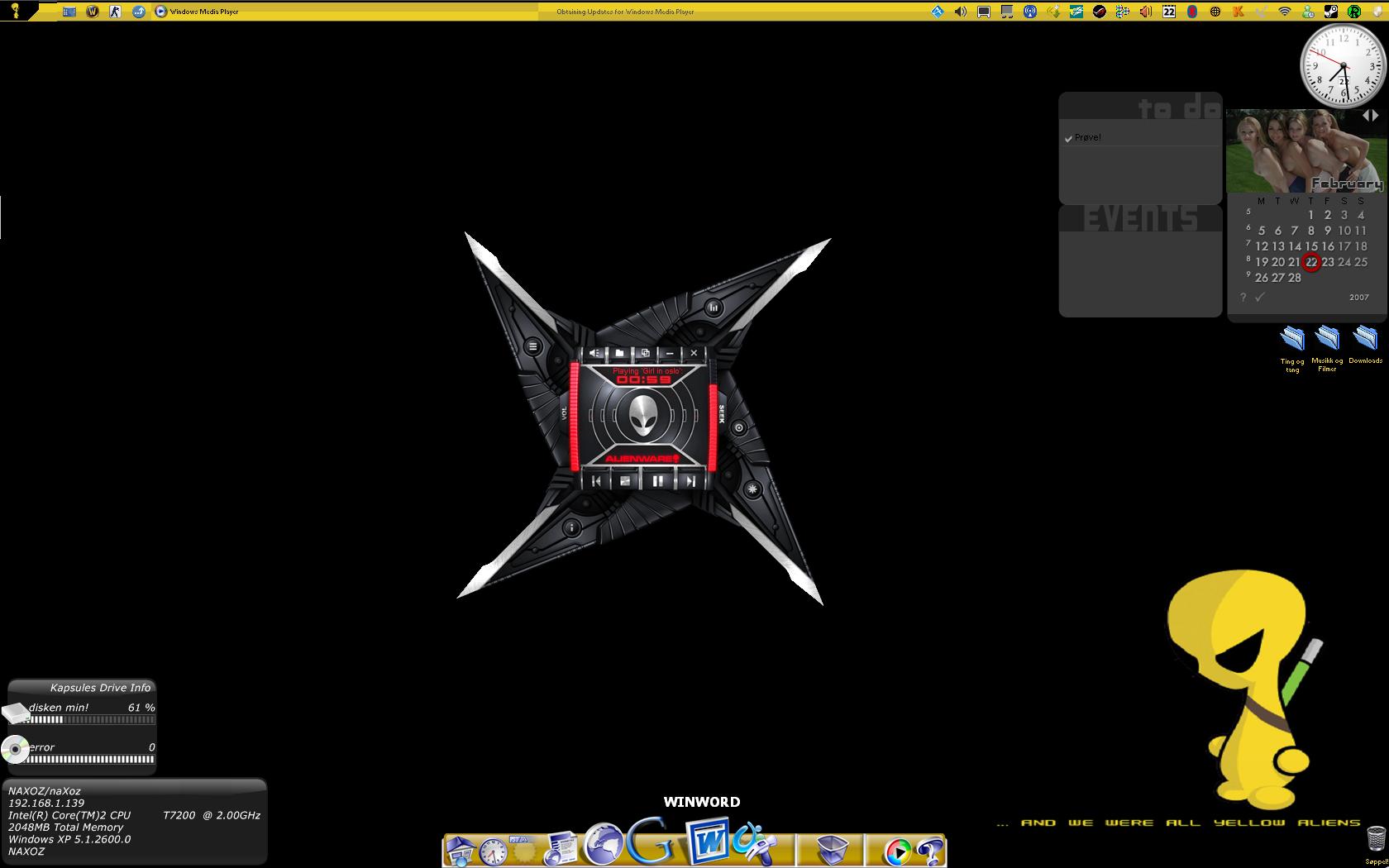
Task: Click the info button on lower-left blade
Action: tap(571, 527)
